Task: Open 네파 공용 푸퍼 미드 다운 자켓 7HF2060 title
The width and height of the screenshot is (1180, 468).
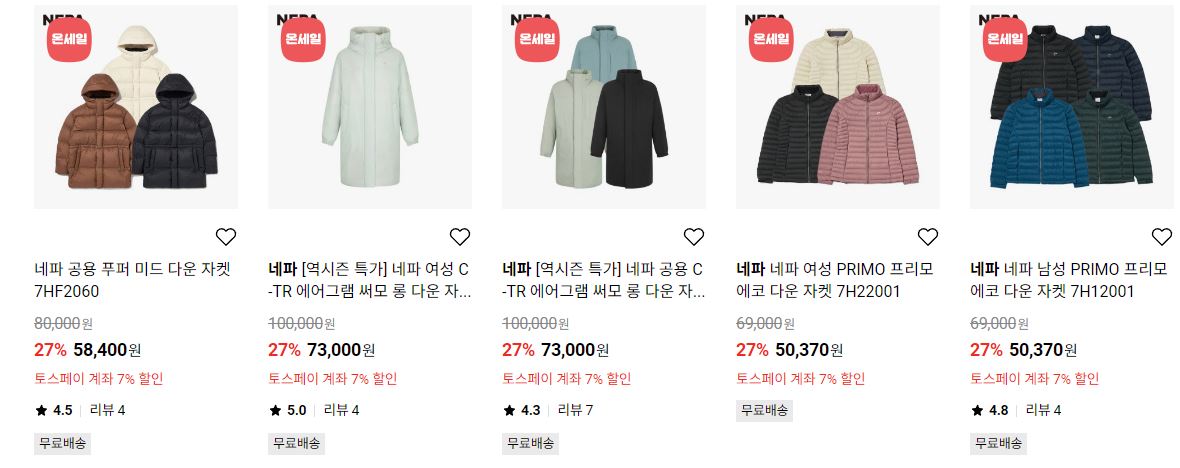Action: pyautogui.click(x=132, y=280)
